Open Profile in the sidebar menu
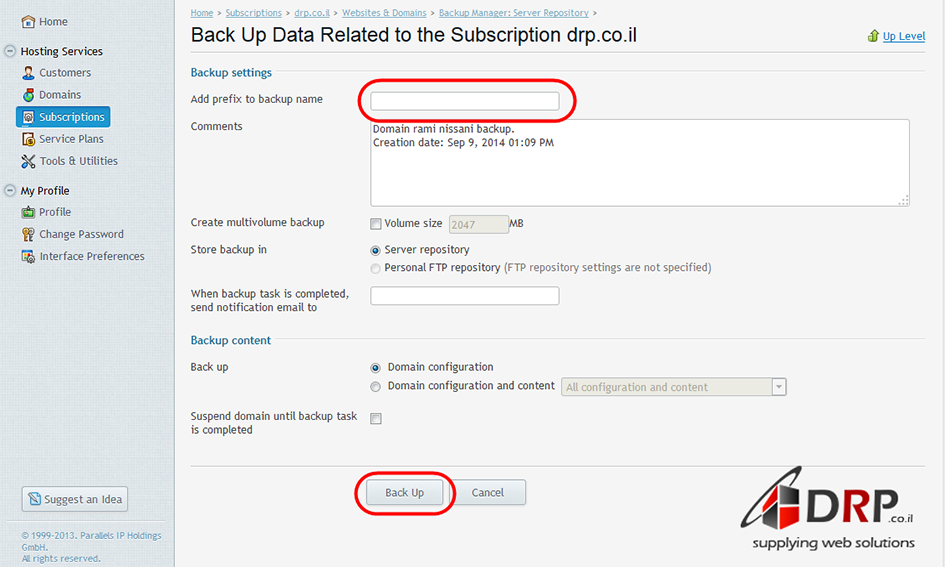The image size is (945, 567). click(55, 212)
